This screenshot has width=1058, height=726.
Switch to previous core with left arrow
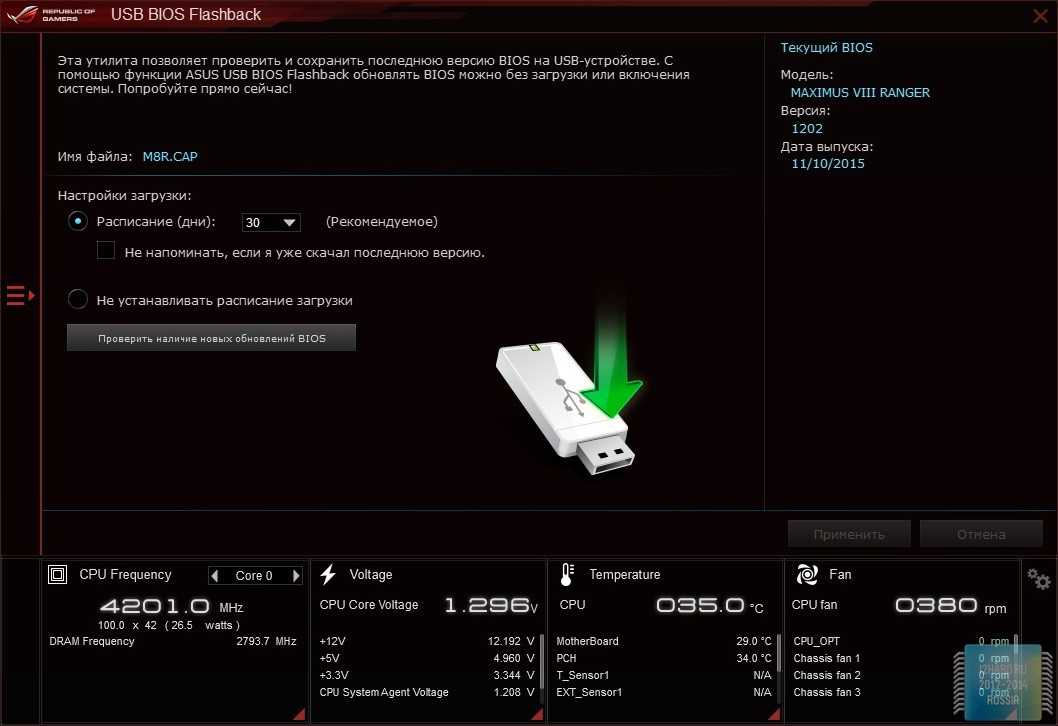click(x=215, y=576)
